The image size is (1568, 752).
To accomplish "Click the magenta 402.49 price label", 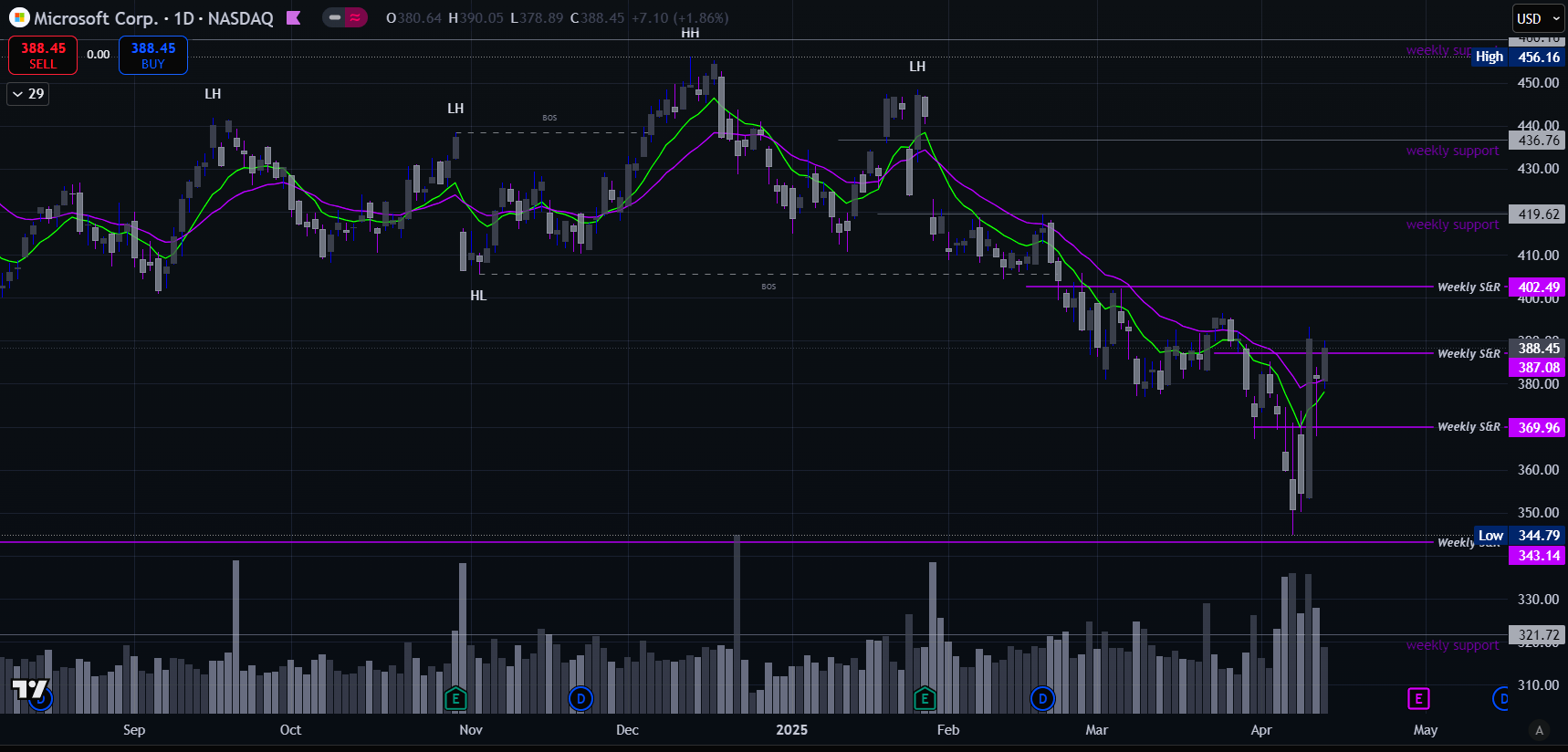I will point(1538,287).
